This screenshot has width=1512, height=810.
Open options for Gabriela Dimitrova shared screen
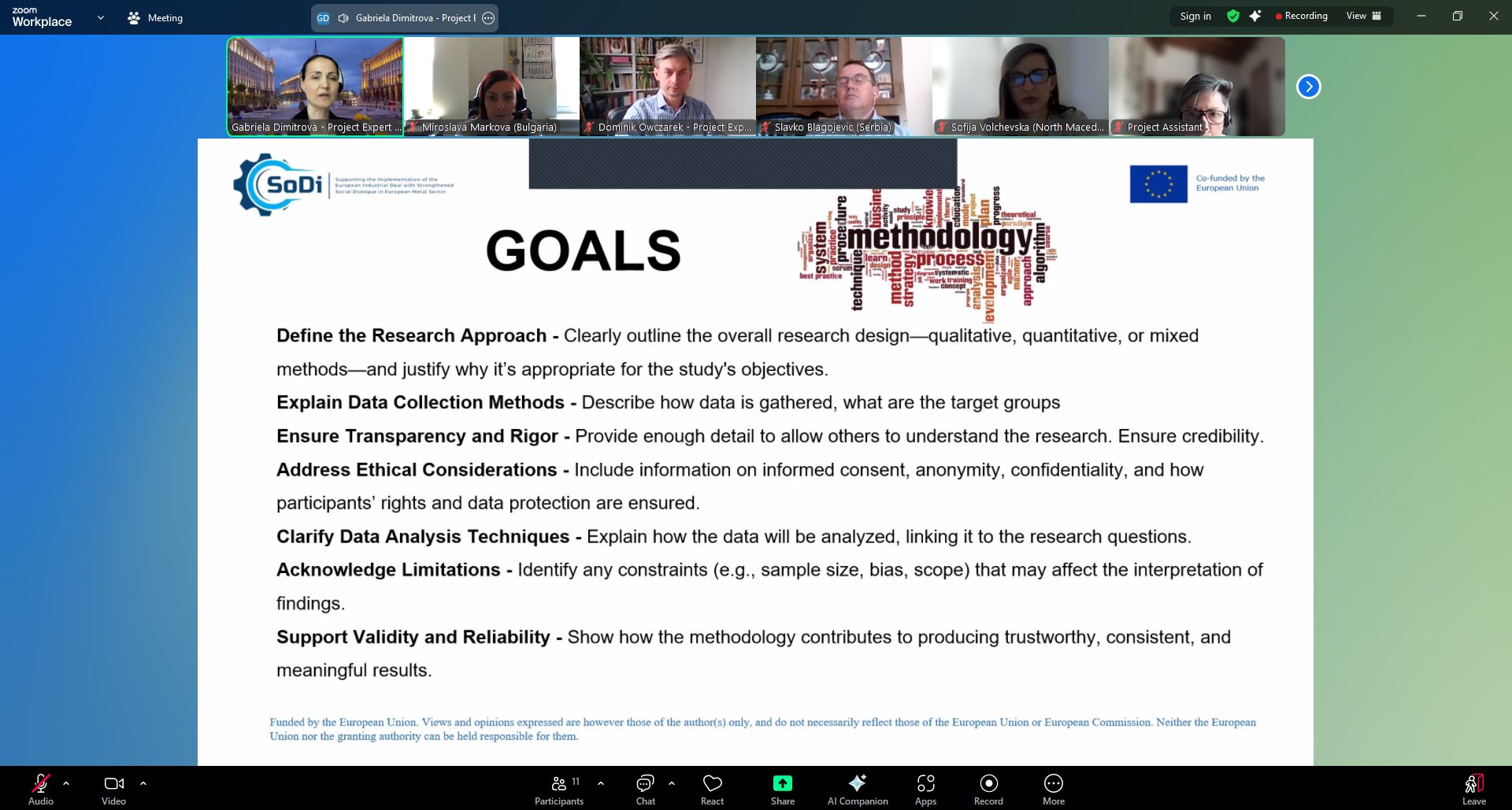(488, 17)
